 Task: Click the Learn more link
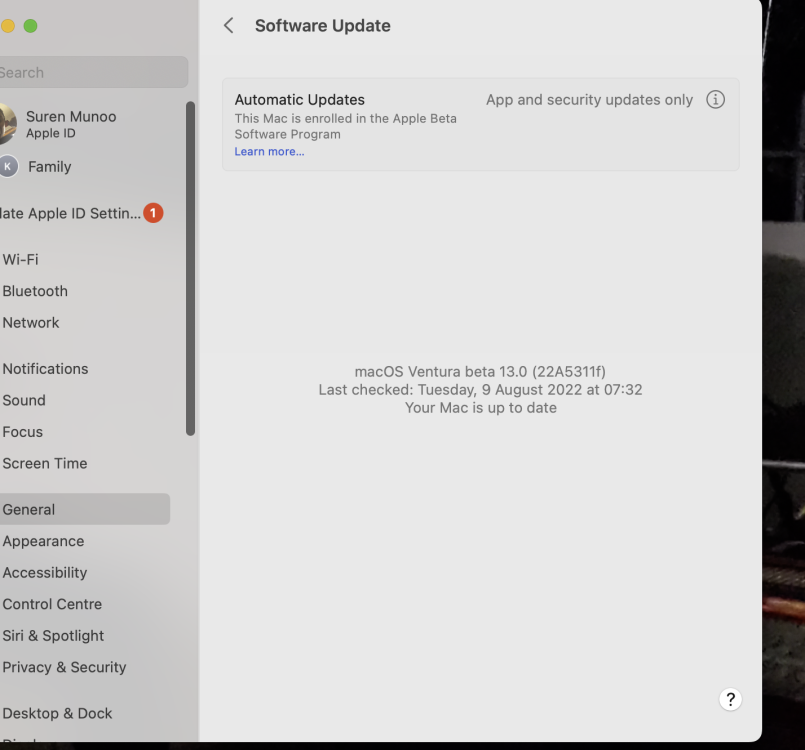pos(269,151)
